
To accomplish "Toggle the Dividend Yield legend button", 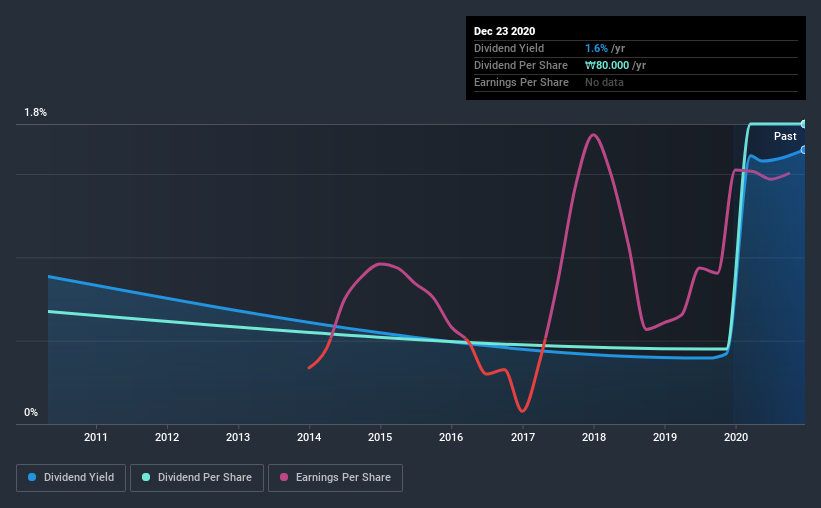I will 71,478.
